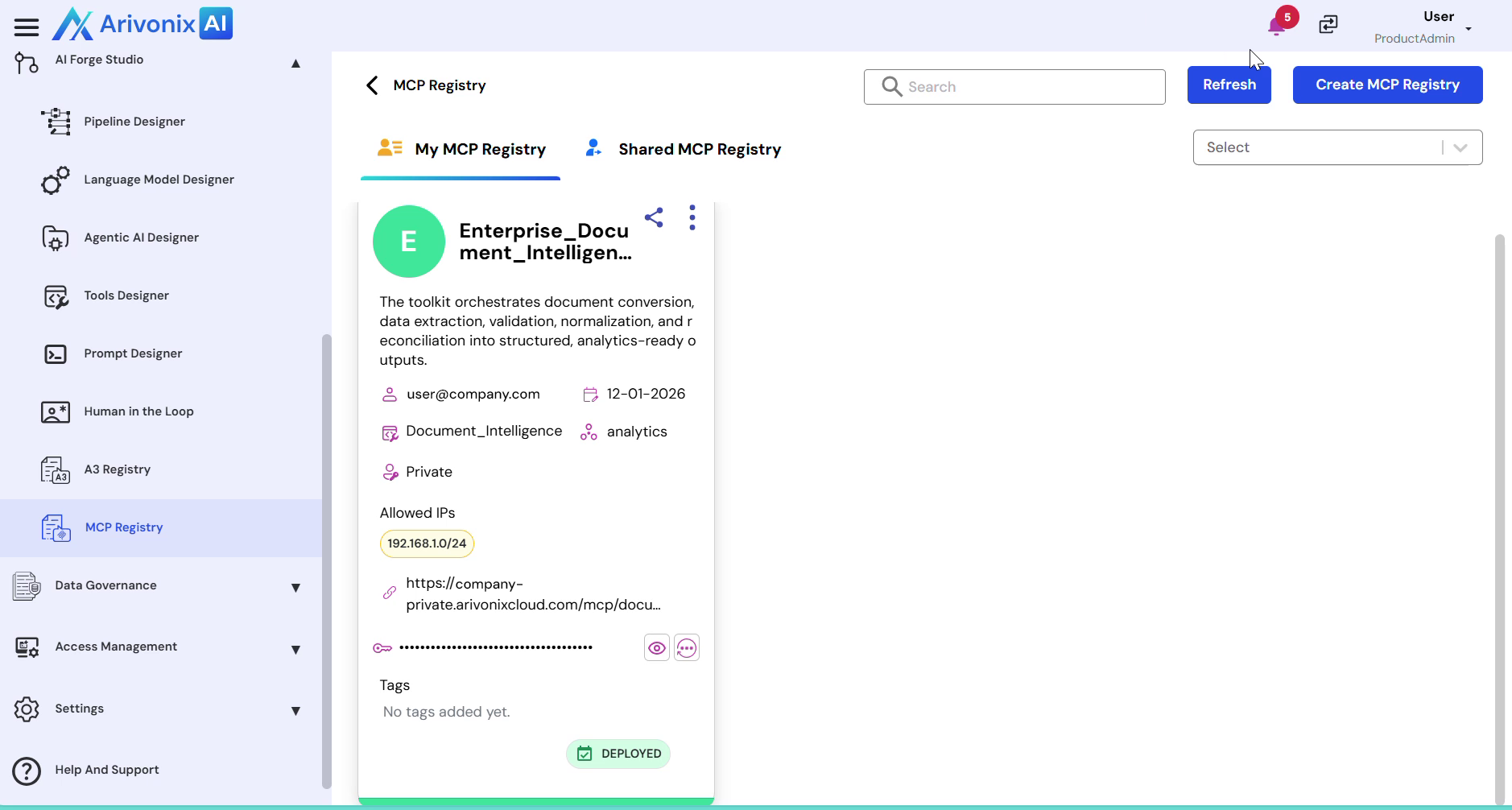This screenshot has height=810, width=1512.
Task: Click the hamburger menu icon
Action: tap(26, 27)
